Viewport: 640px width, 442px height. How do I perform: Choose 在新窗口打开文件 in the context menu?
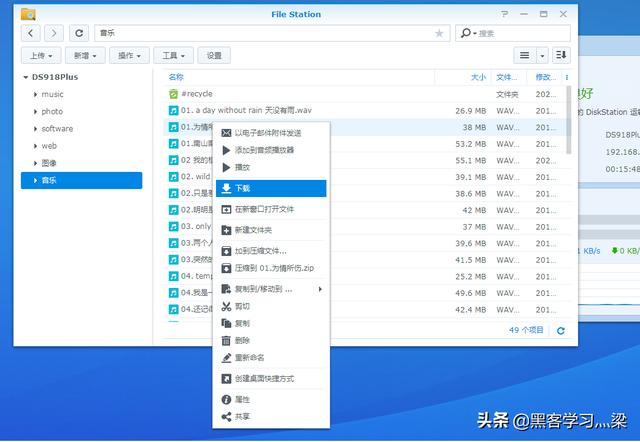[271, 209]
